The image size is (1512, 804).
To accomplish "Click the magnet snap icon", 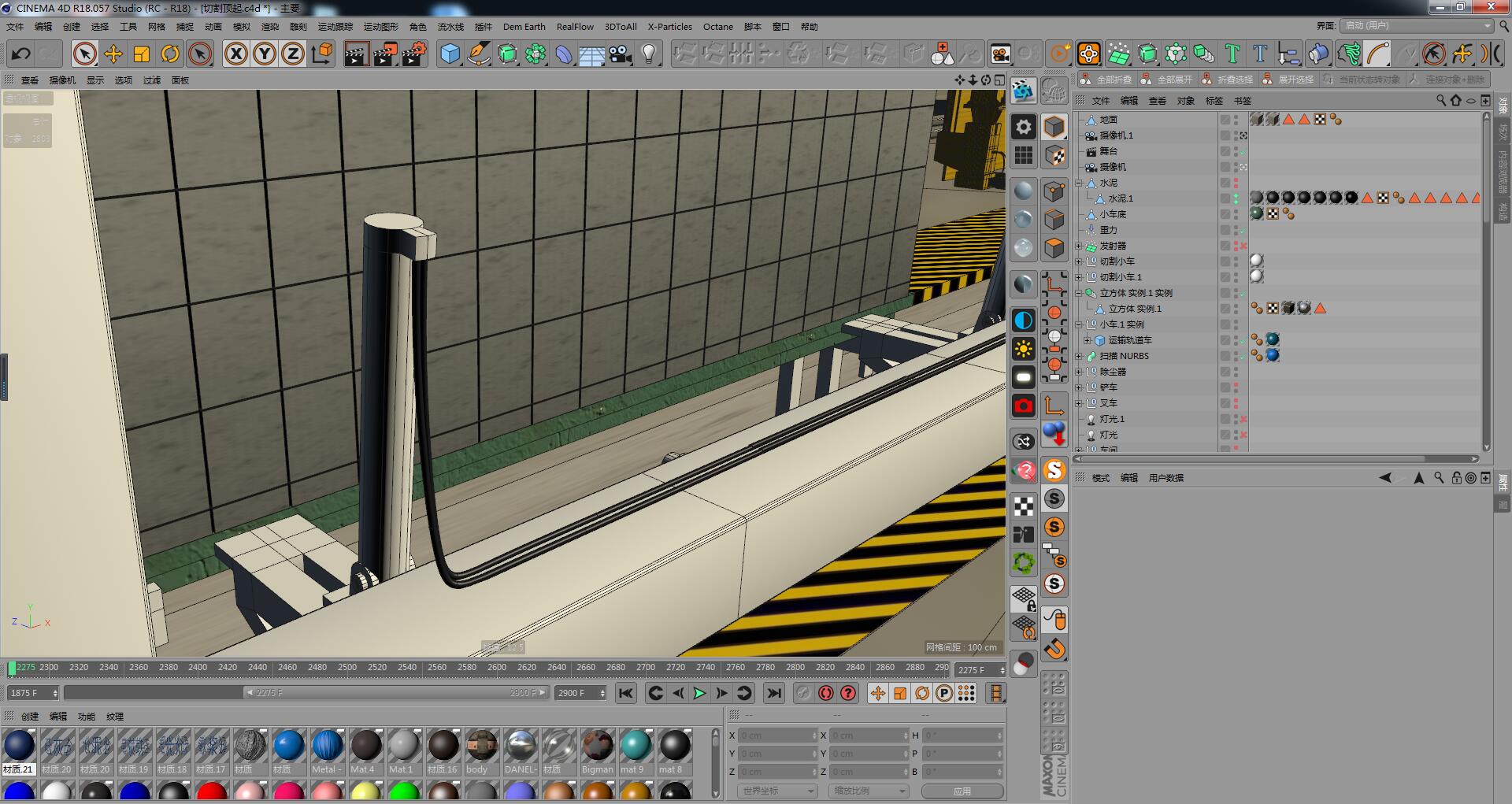I will coord(1054,649).
